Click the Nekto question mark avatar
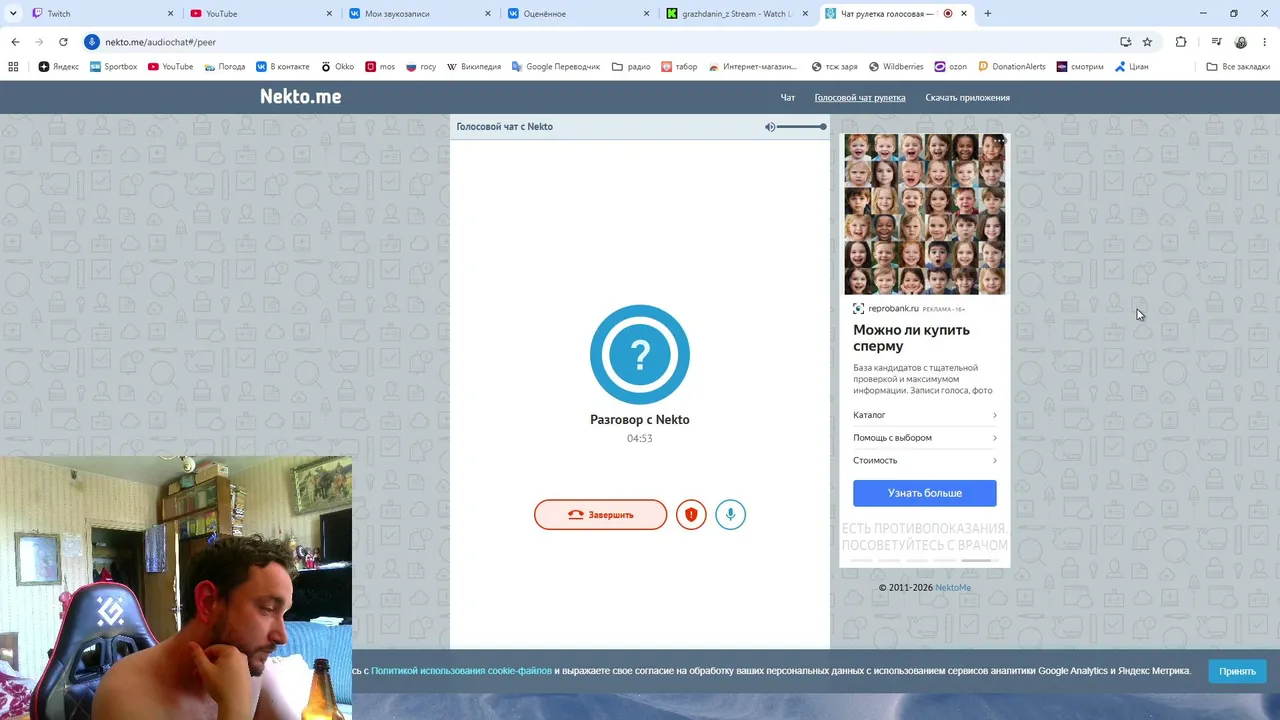This screenshot has height=720, width=1280. click(640, 355)
